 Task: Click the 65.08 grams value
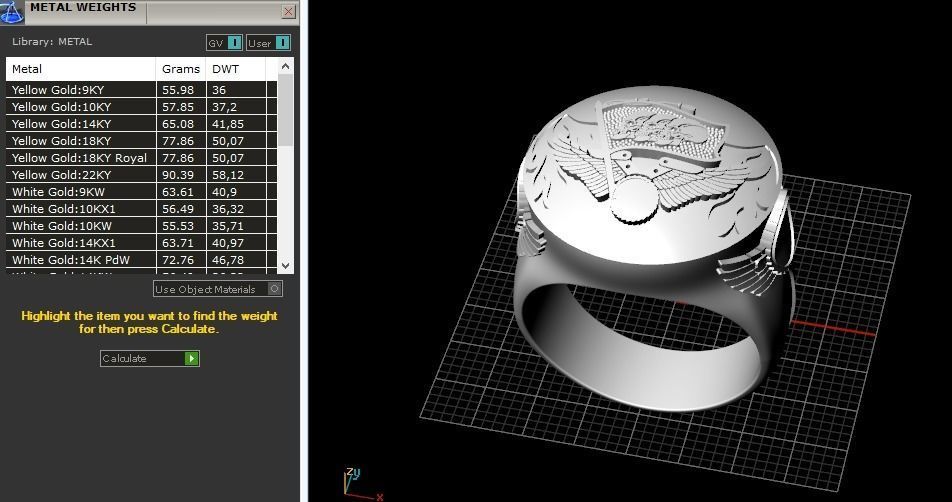178,124
